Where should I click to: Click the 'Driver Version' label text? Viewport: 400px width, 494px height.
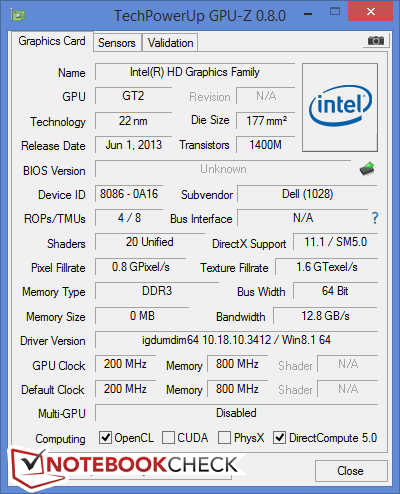click(x=53, y=341)
